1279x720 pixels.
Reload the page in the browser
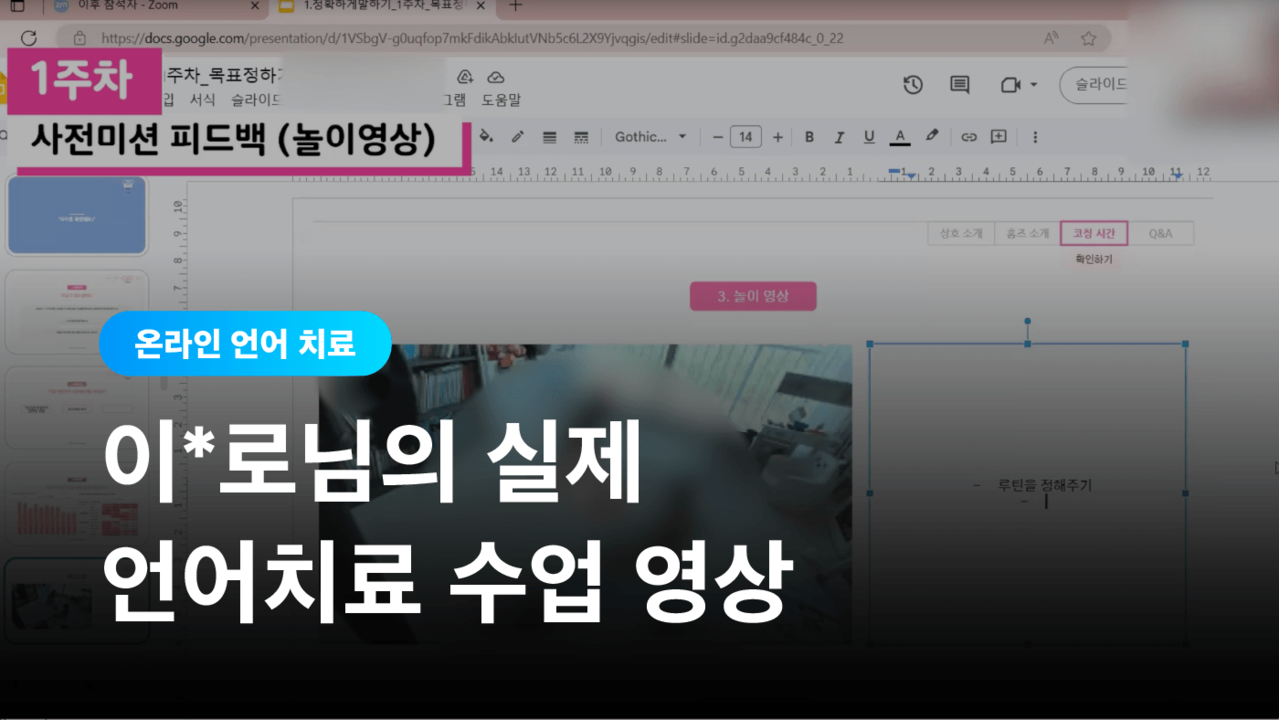(x=28, y=38)
